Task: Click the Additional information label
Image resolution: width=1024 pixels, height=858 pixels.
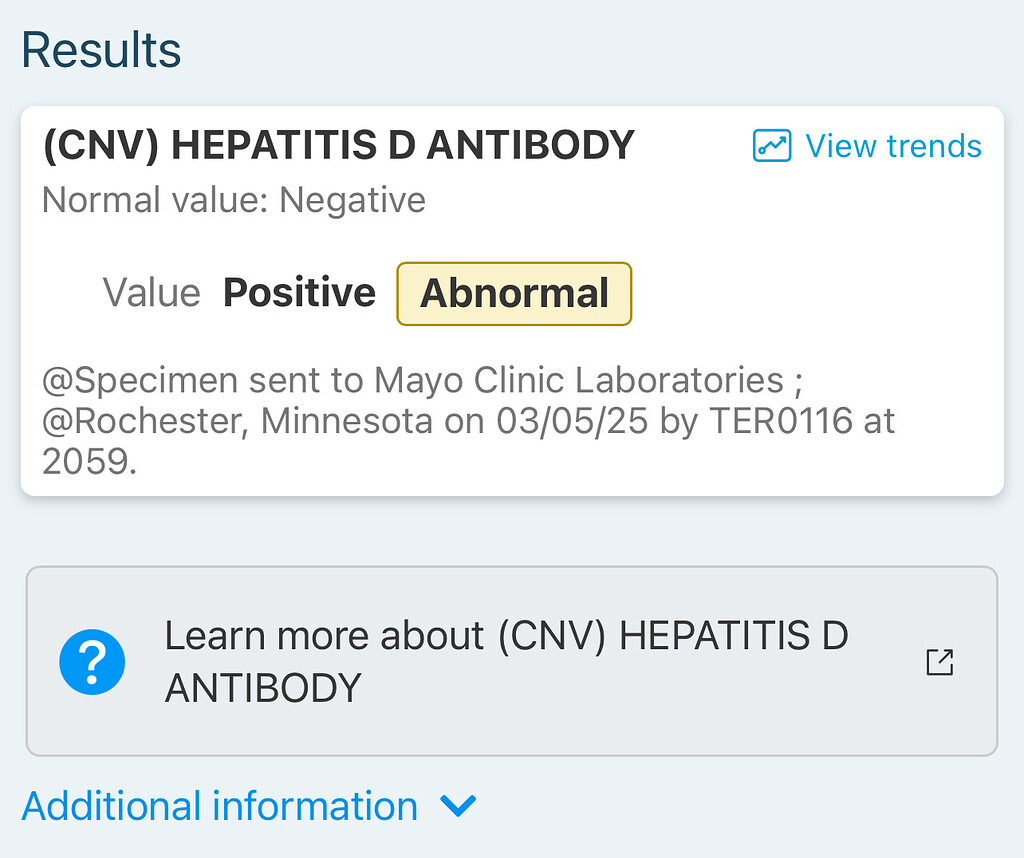Action: pos(220,806)
